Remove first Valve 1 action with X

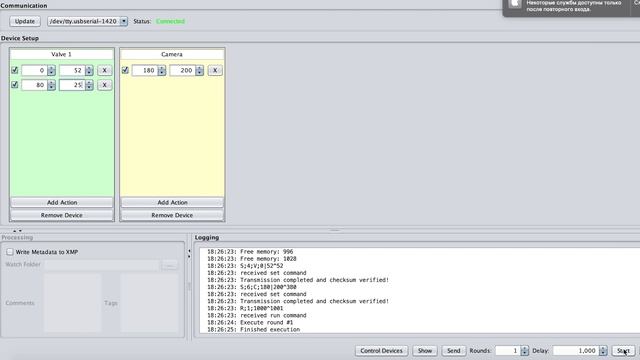pyautogui.click(x=104, y=70)
